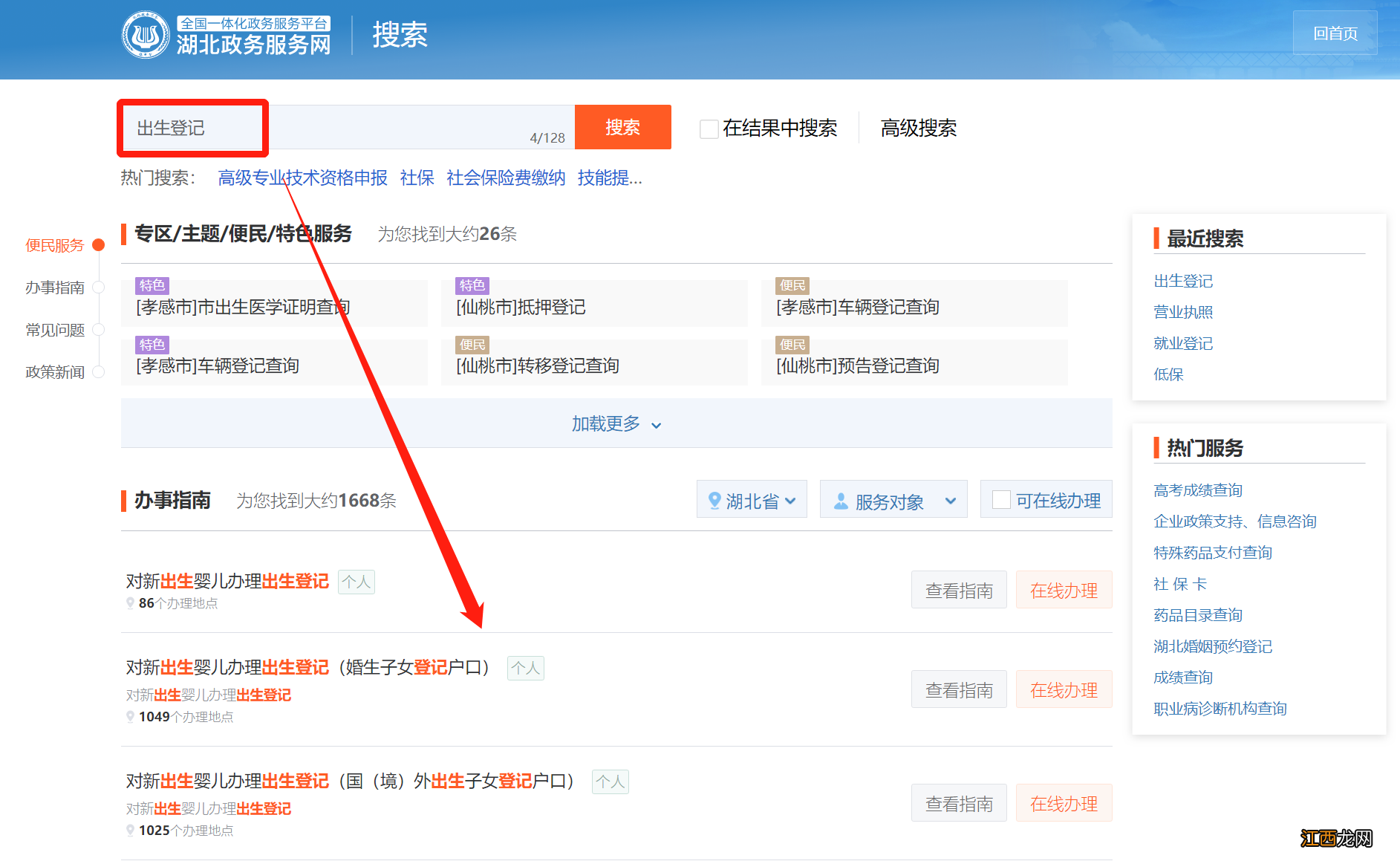This screenshot has height=861, width=1400.
Task: Click the orange 搜索 button
Action: [622, 127]
